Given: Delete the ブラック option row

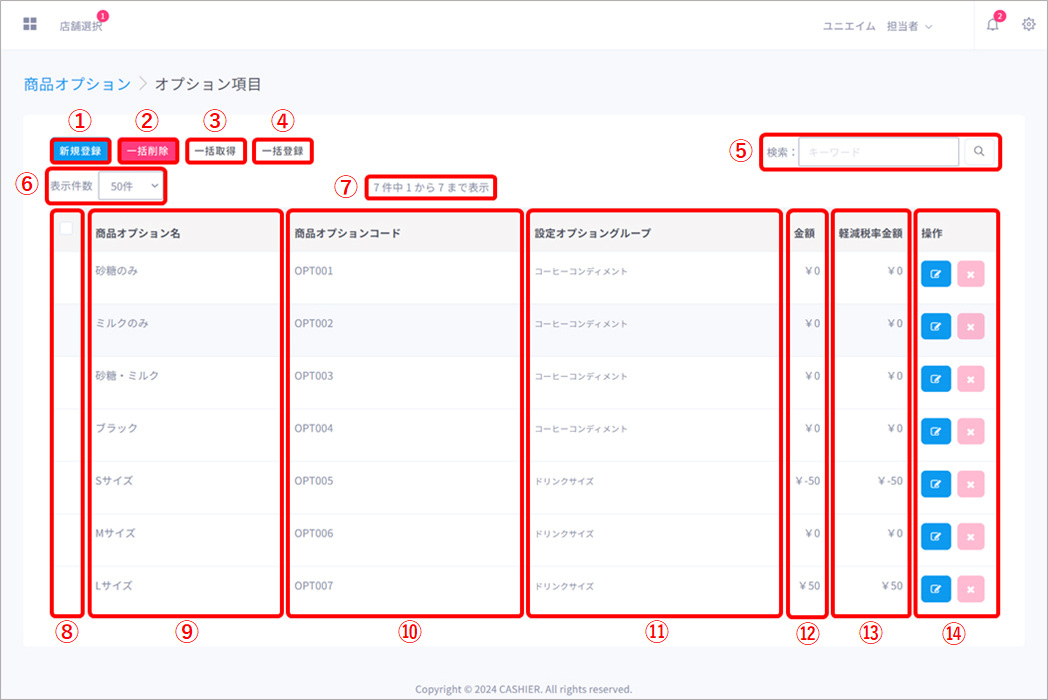Looking at the screenshot, I should pos(970,432).
